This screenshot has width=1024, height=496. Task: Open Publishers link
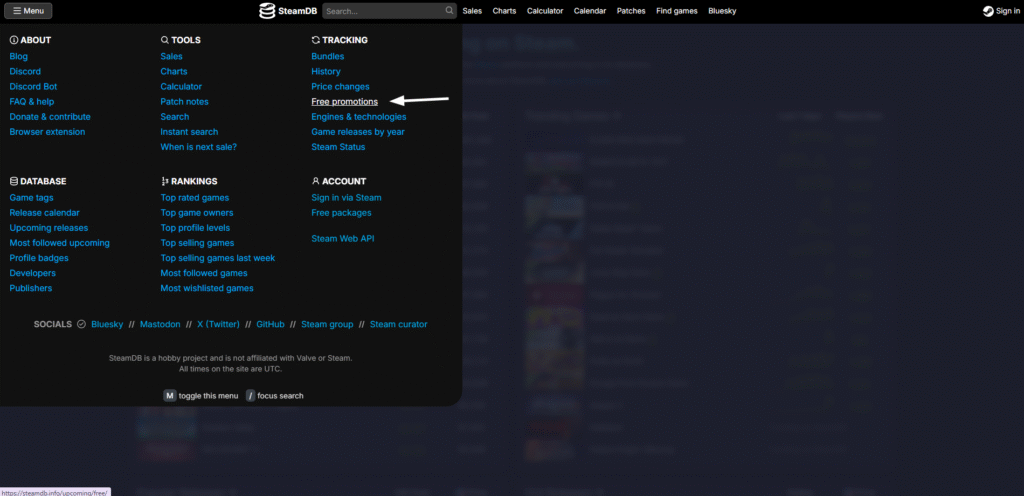pos(31,288)
